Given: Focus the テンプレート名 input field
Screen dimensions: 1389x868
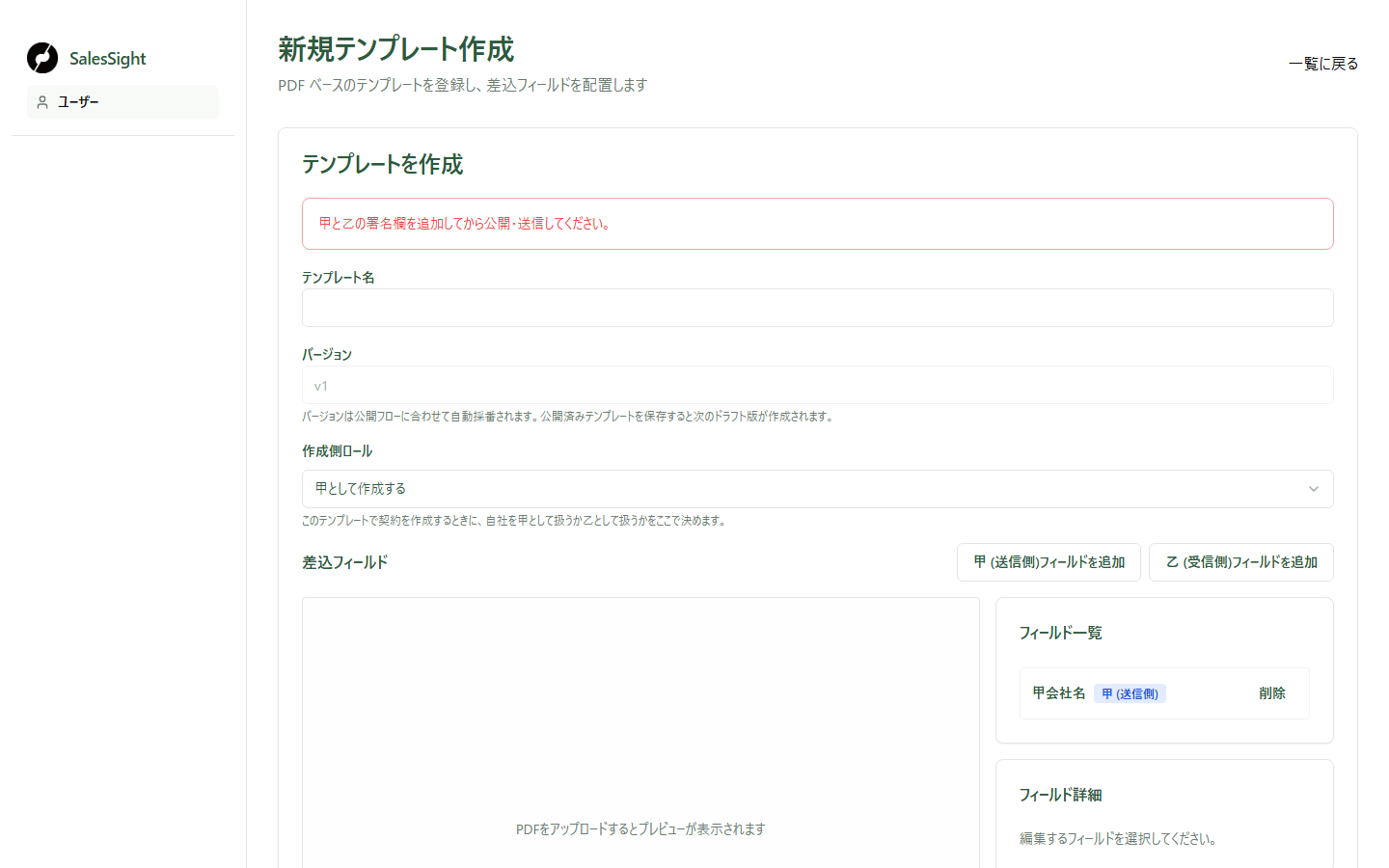Looking at the screenshot, I should (817, 308).
